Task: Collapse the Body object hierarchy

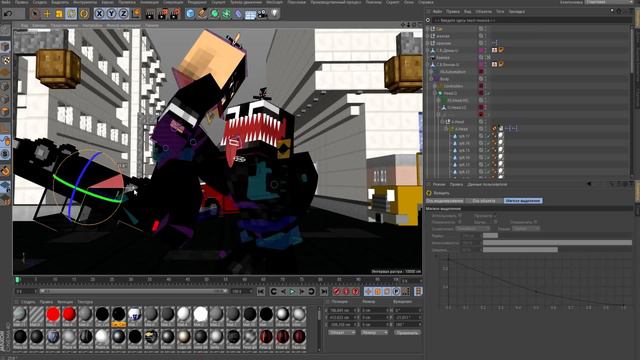Action: click(x=431, y=79)
